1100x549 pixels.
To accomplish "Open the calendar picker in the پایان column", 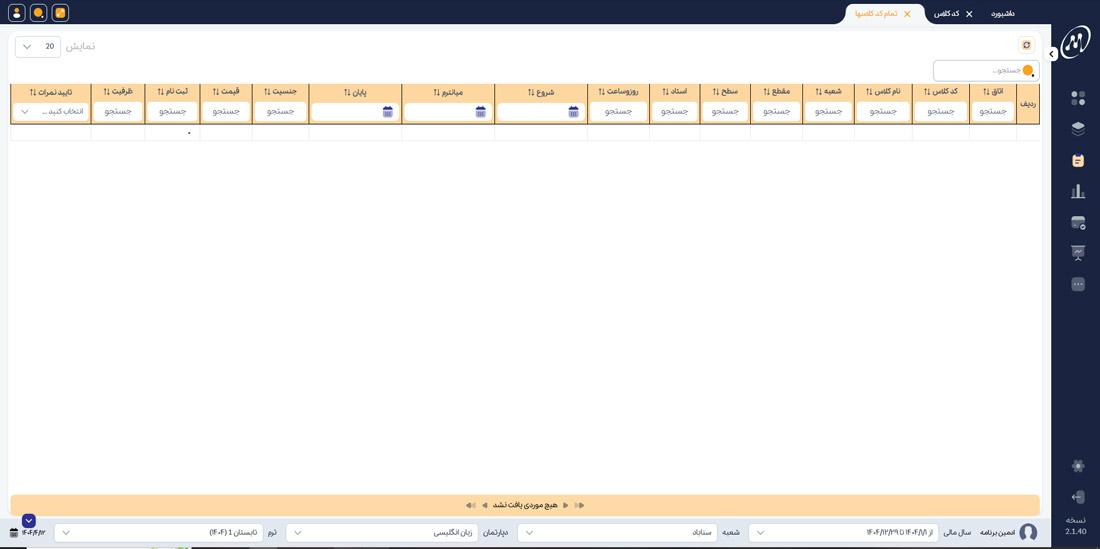I will click(388, 112).
